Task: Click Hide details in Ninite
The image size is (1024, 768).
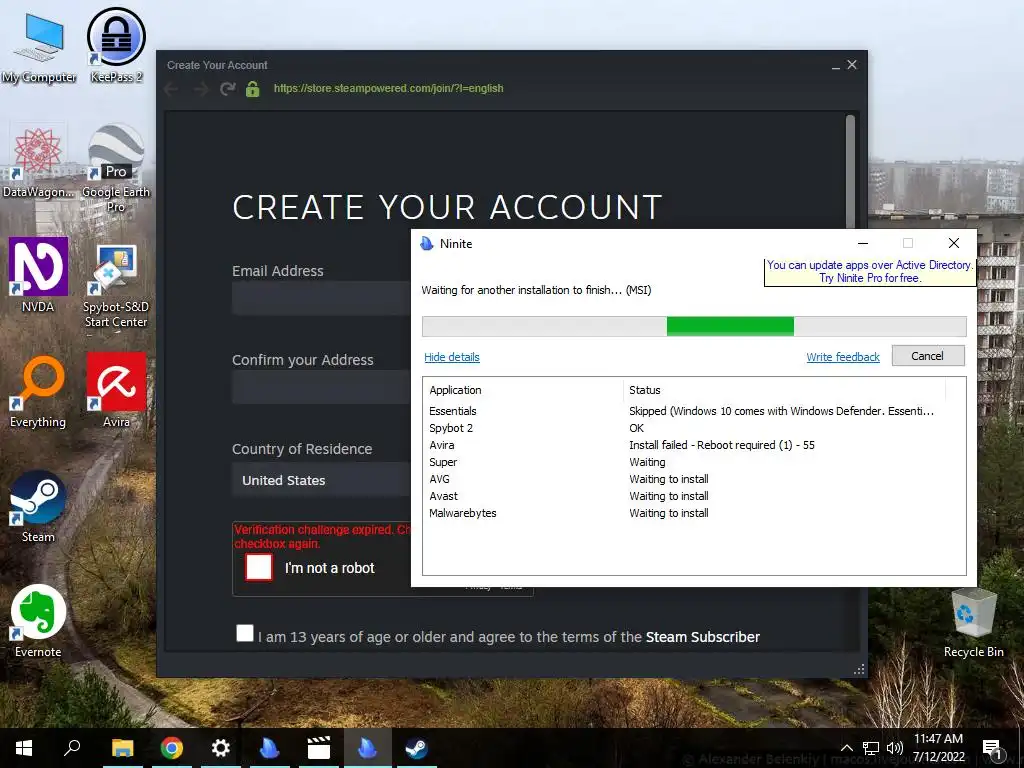Action: pos(452,357)
